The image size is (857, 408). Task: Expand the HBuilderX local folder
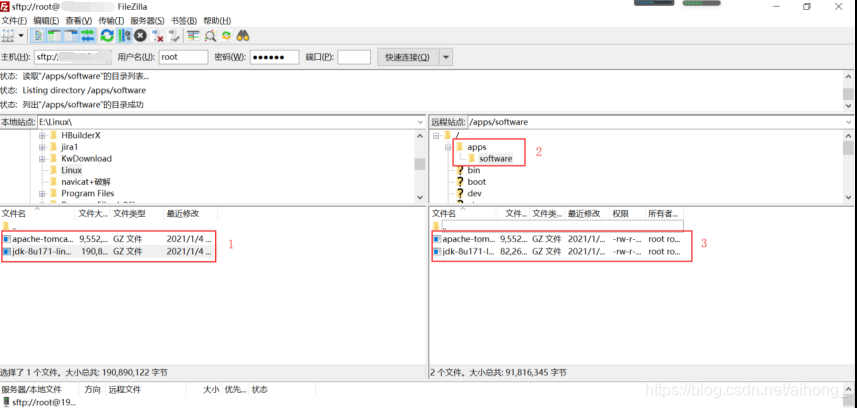(42, 136)
